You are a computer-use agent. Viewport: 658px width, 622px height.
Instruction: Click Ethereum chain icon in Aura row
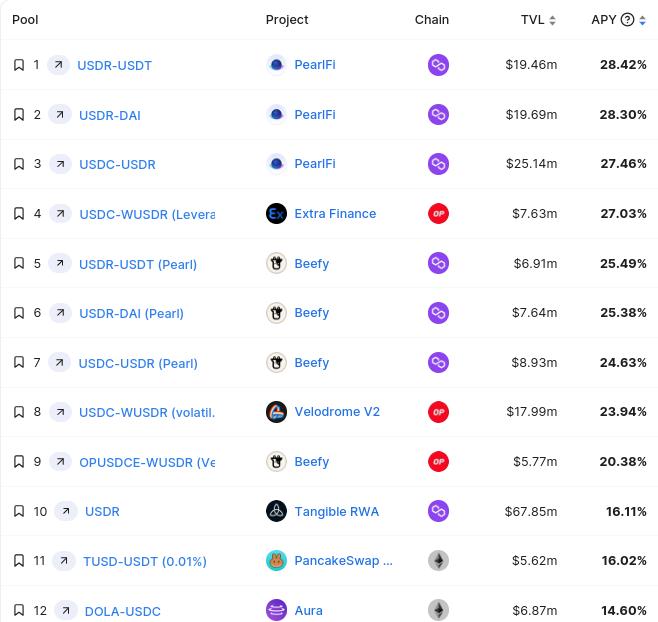click(x=438, y=610)
